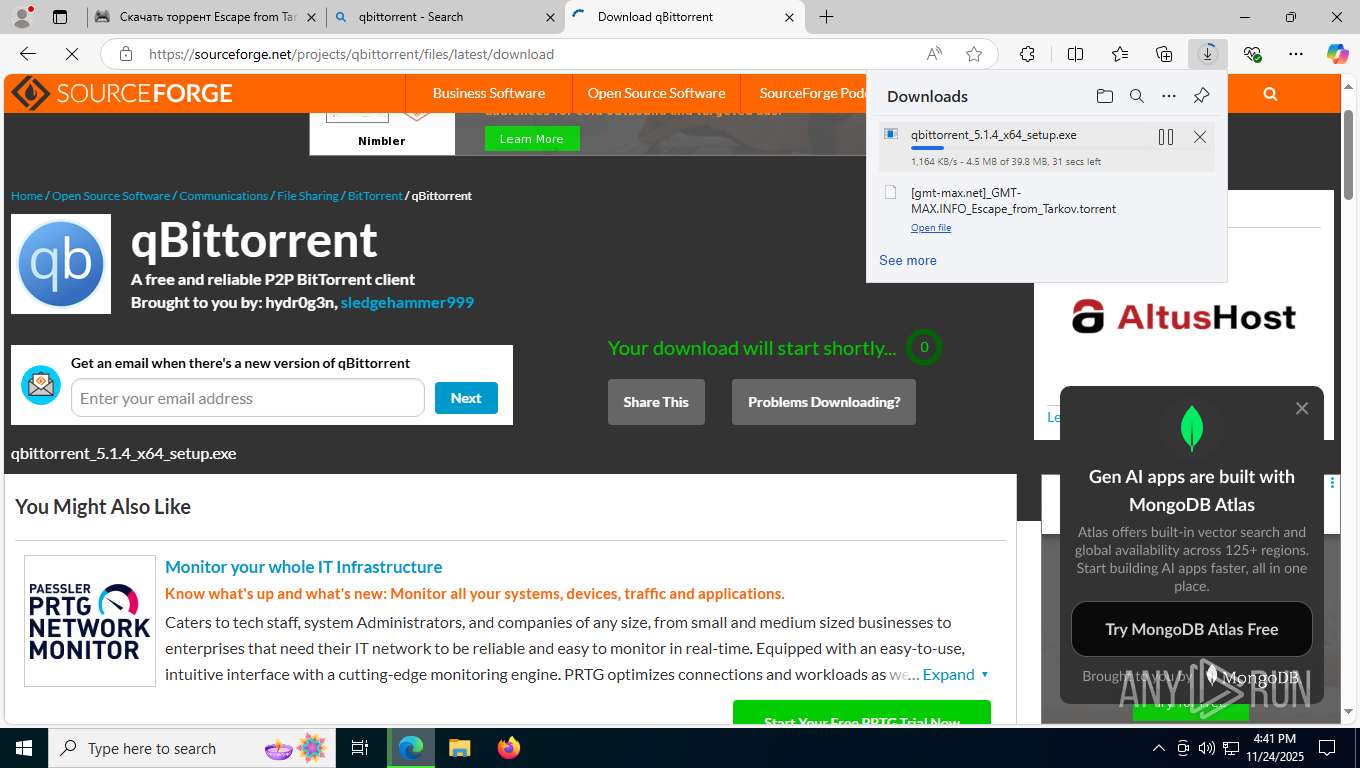Click the Problems Downloading? button

tap(824, 402)
